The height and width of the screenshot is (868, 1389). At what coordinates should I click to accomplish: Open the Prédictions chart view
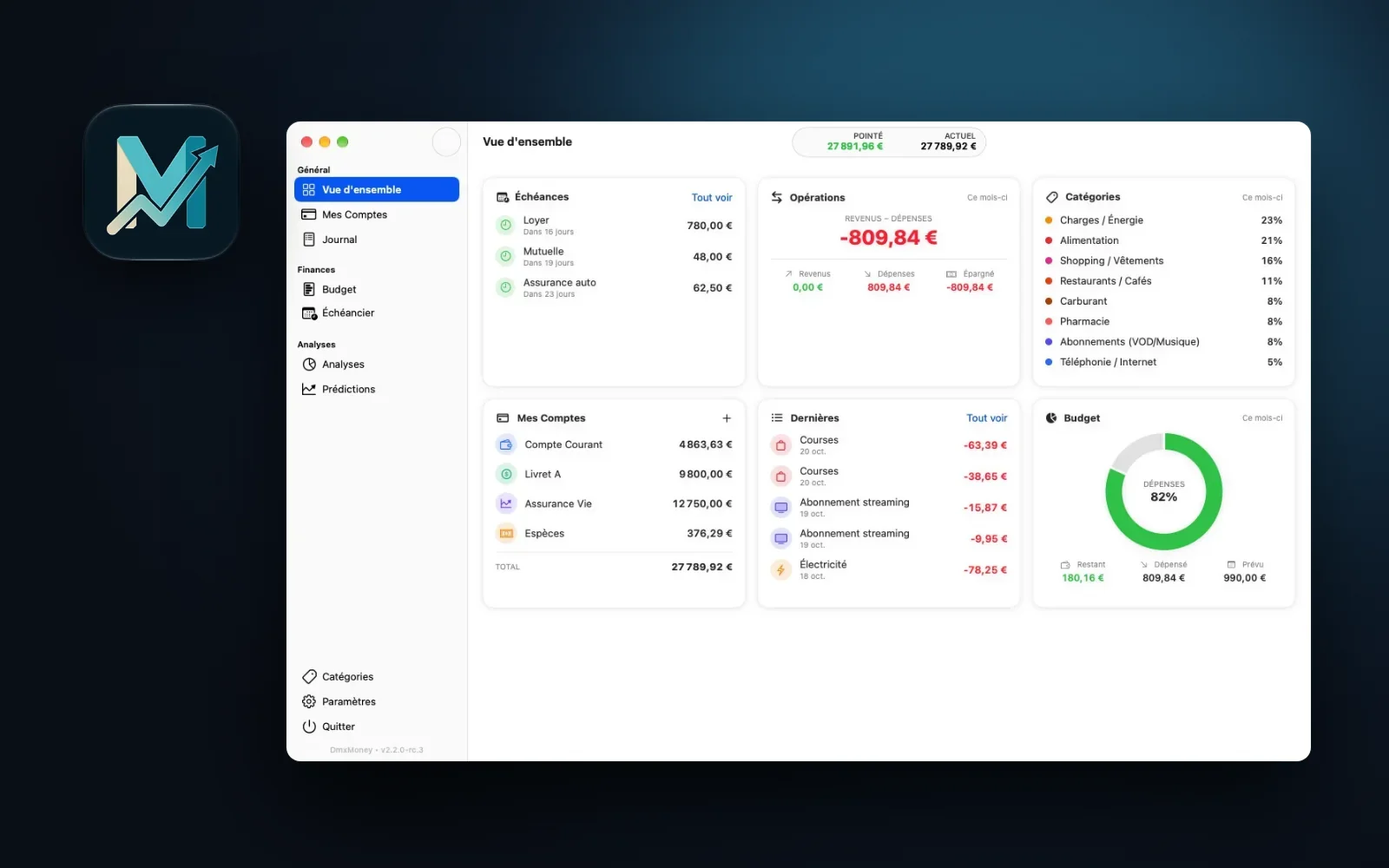[377, 389]
